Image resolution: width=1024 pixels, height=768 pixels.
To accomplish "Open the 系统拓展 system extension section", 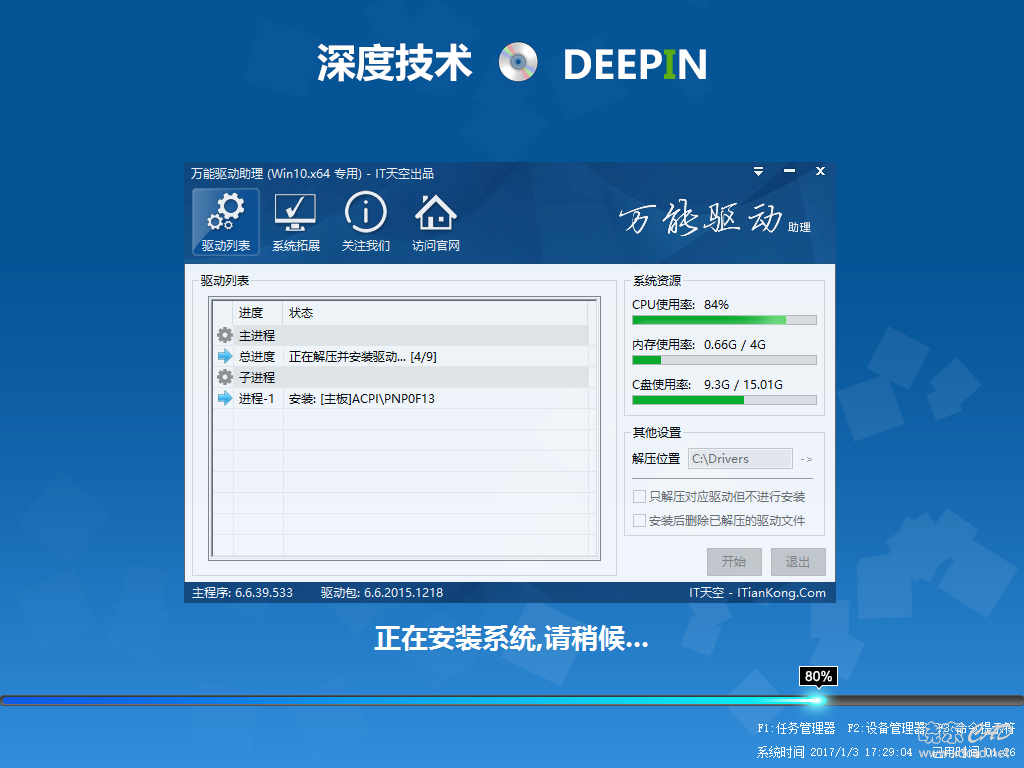I will pos(296,222).
